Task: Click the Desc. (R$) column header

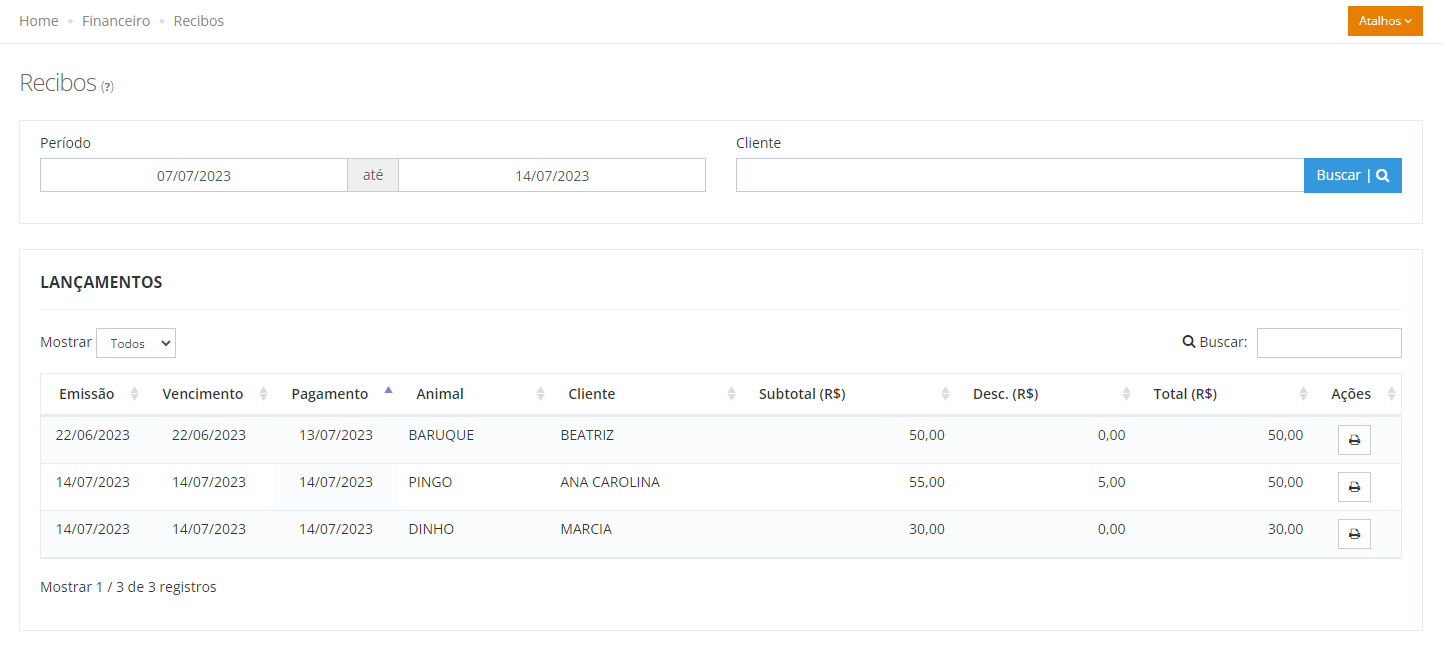Action: pos(1006,394)
